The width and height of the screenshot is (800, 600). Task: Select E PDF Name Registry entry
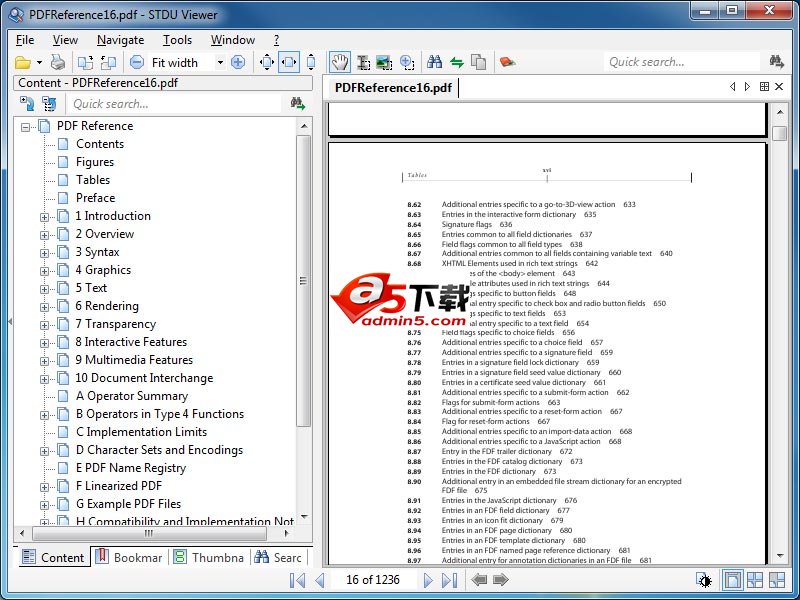131,468
